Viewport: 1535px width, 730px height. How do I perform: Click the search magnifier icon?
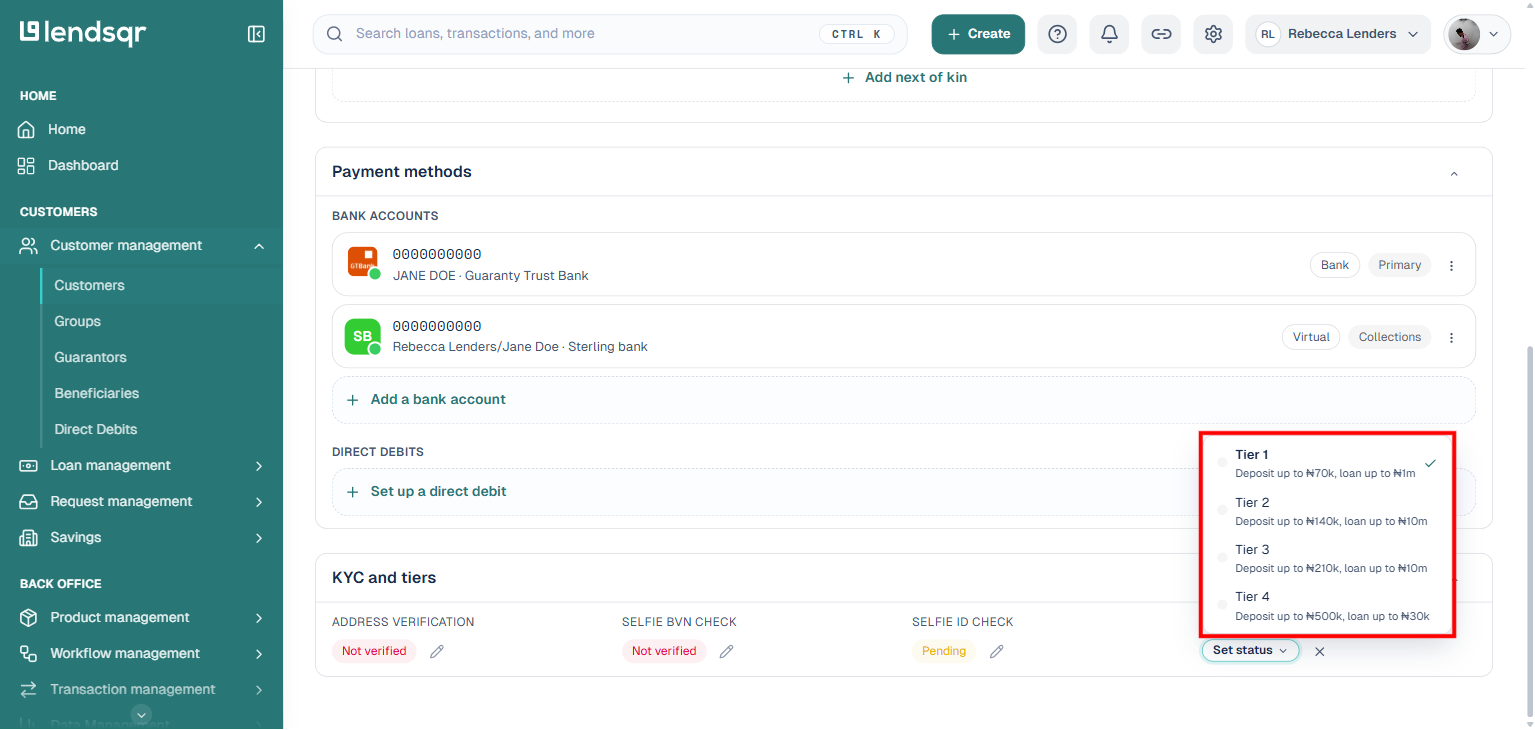click(x=335, y=34)
